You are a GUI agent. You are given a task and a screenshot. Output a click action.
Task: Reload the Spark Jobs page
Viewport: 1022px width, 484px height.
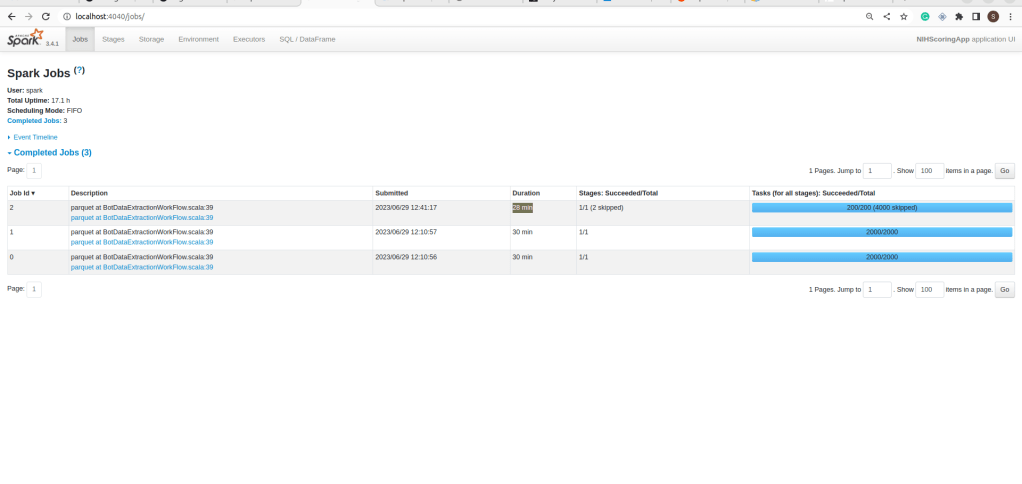[x=45, y=16]
